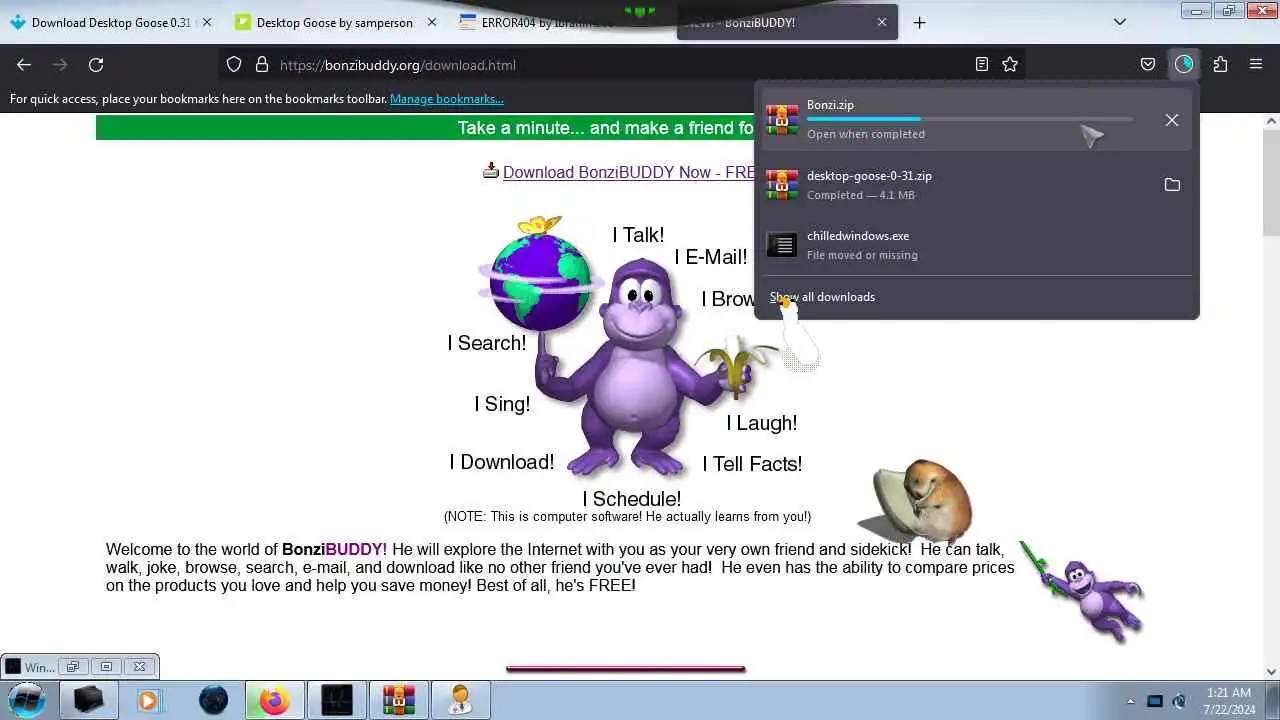Expand the list all tabs dropdown
This screenshot has width=1280, height=720.
click(x=1120, y=22)
